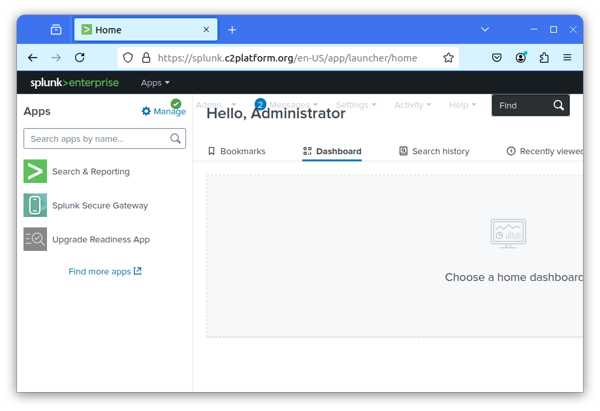Launch the Upgrade Readiness App icon
Image resolution: width=600 pixels, height=411 pixels.
point(35,239)
